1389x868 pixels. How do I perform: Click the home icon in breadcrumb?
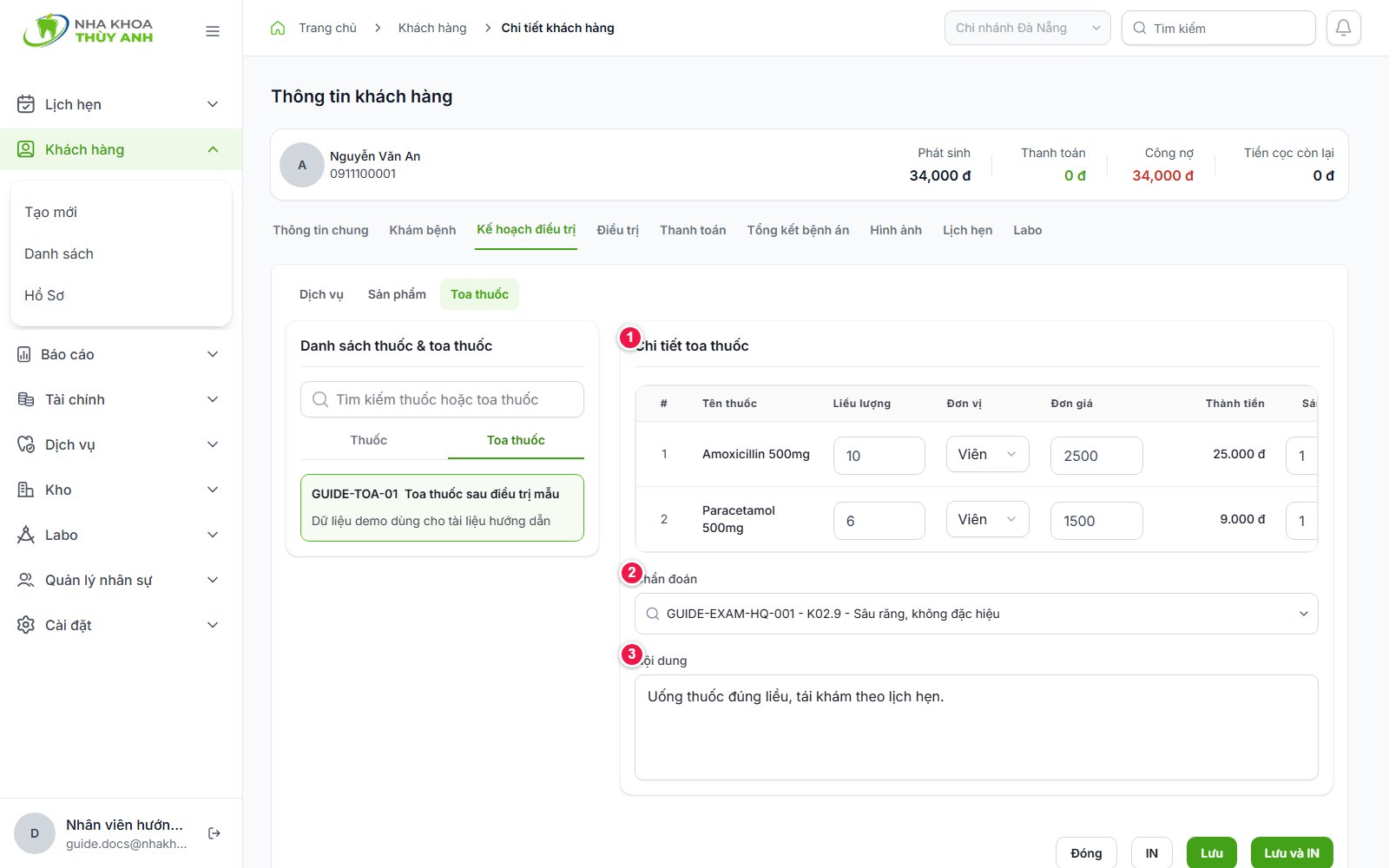coord(278,28)
